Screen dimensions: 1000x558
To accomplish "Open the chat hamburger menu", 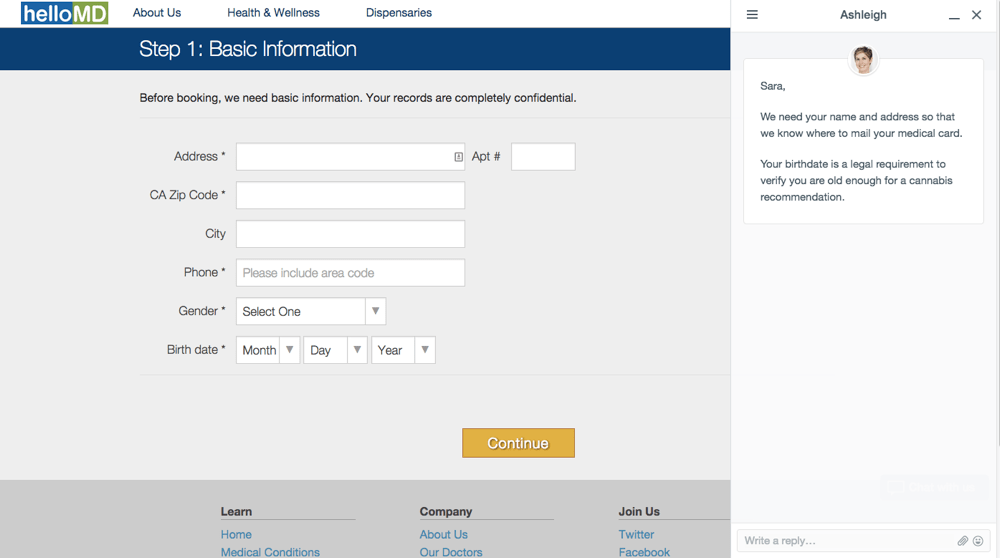I will pyautogui.click(x=752, y=15).
